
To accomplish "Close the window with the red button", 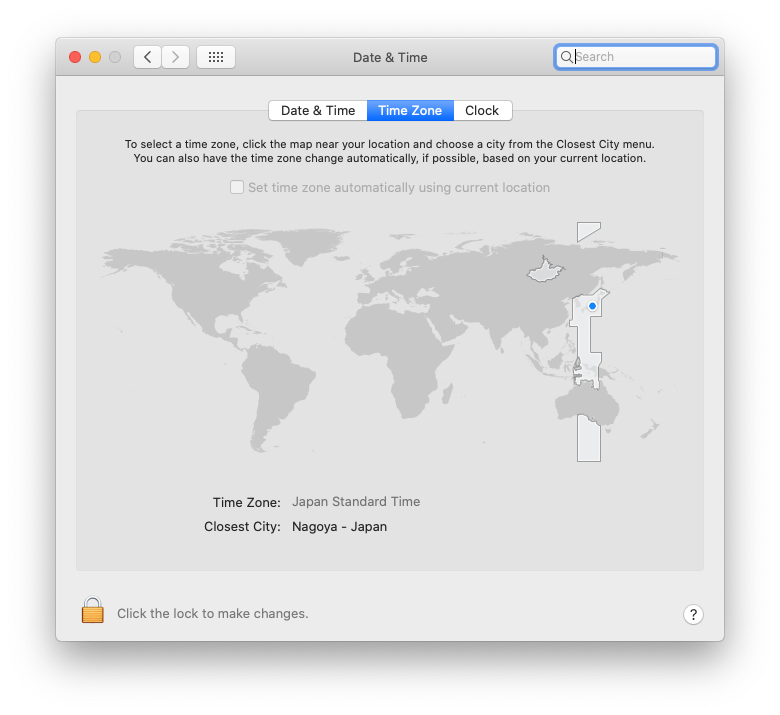I will (x=75, y=57).
